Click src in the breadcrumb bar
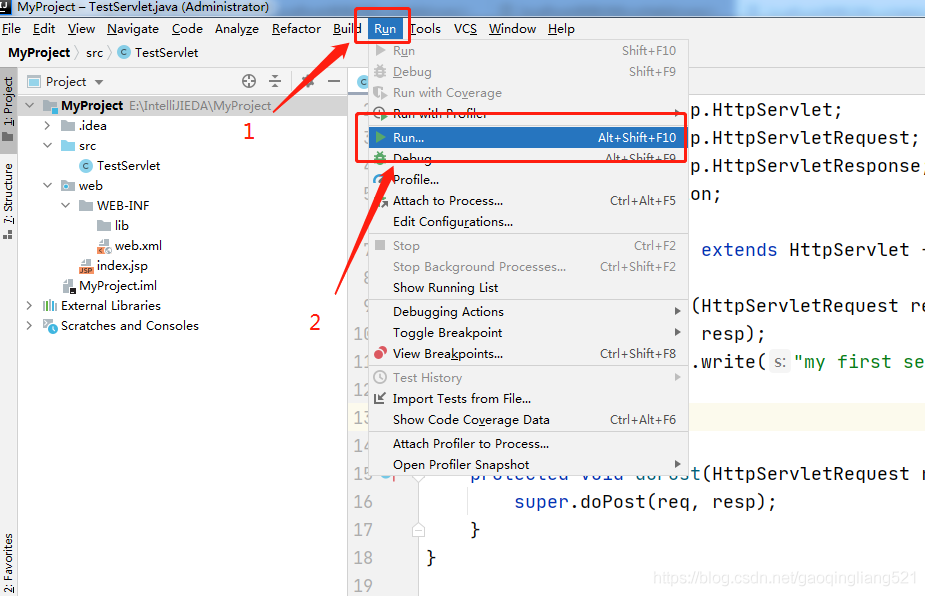Image resolution: width=925 pixels, height=596 pixels. tap(94, 52)
